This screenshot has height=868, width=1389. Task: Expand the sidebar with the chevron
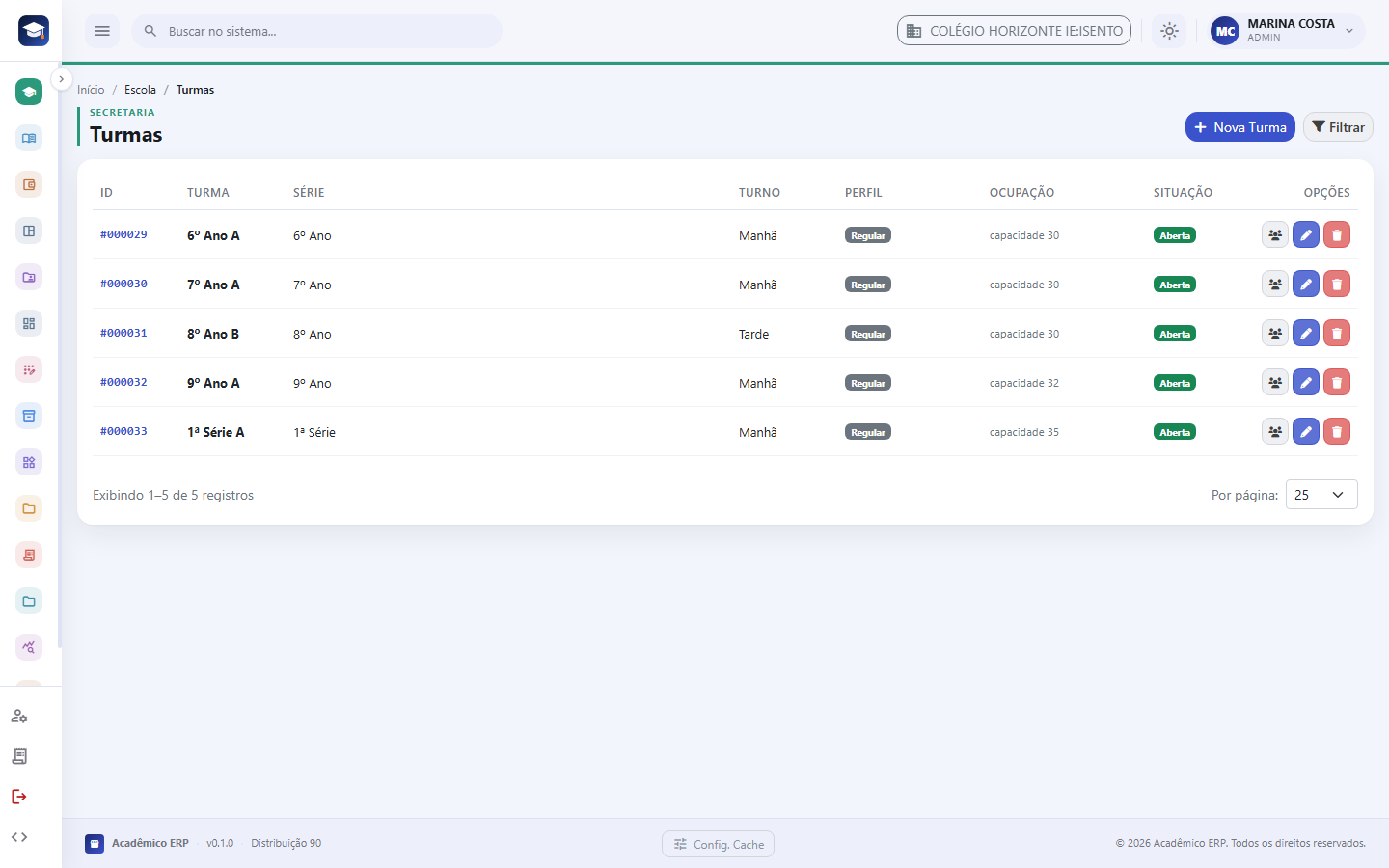click(x=61, y=79)
